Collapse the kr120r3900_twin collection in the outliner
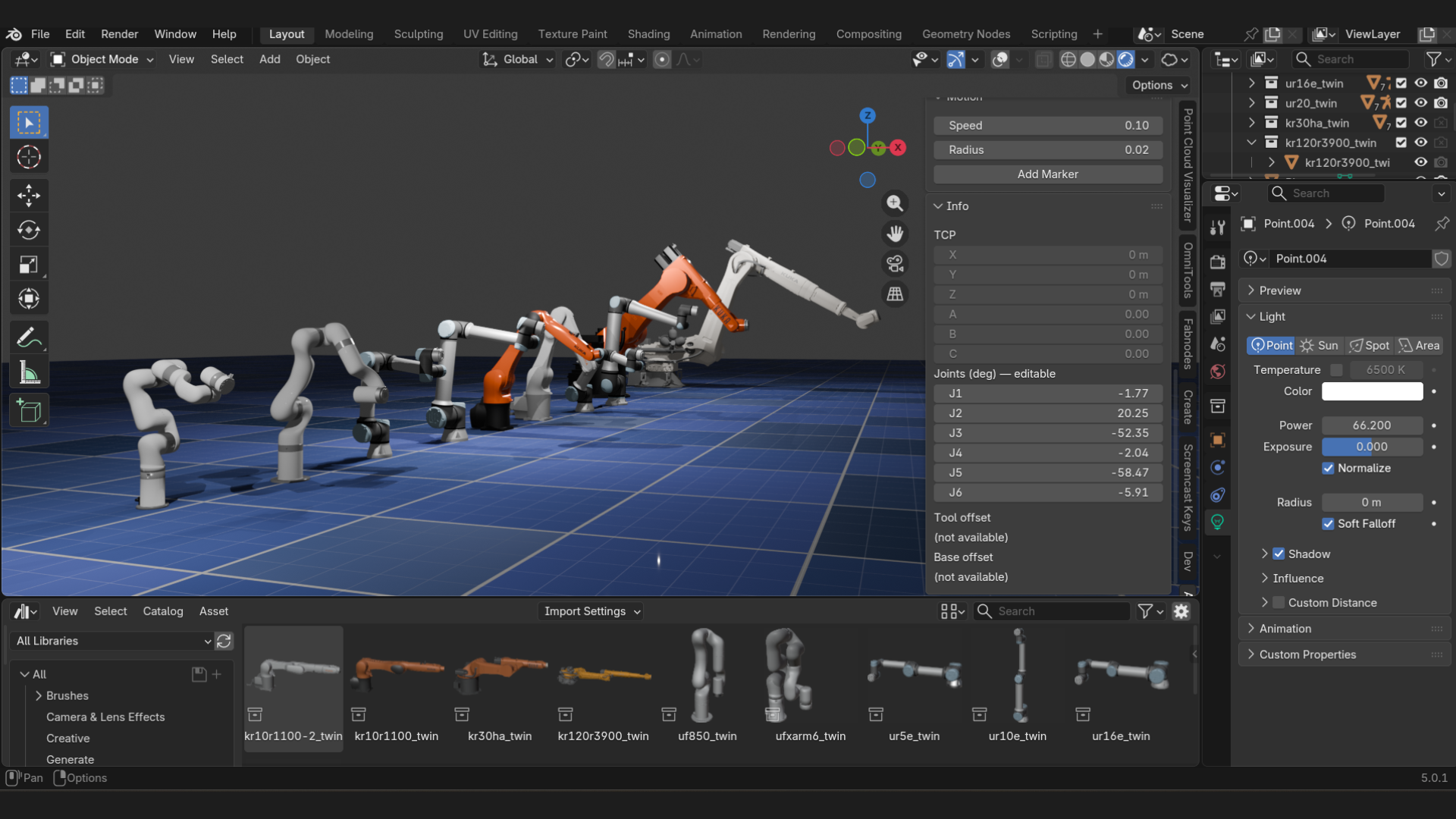The width and height of the screenshot is (1456, 819). pos(1250,142)
